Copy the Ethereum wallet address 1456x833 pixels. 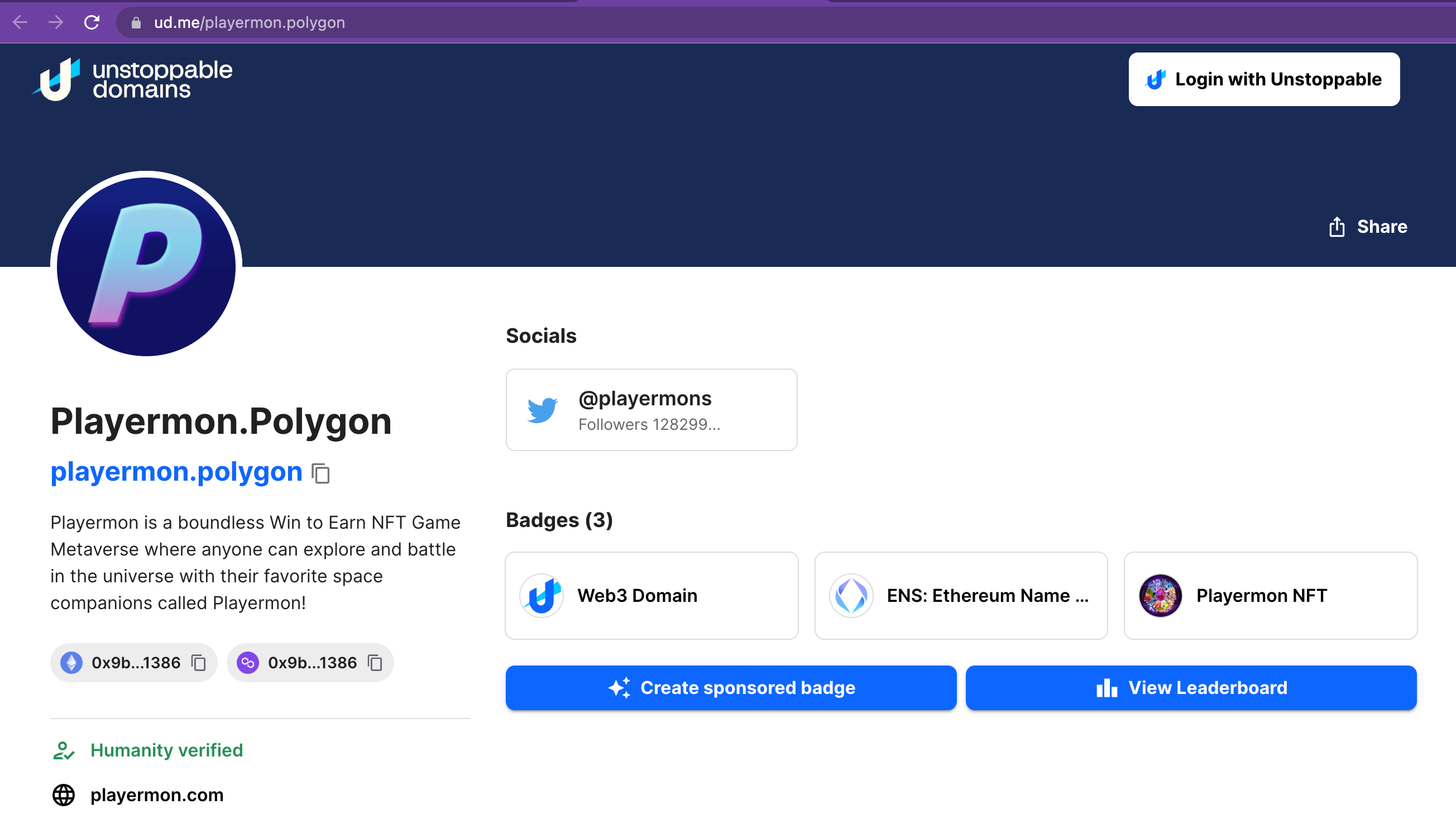[x=199, y=663]
